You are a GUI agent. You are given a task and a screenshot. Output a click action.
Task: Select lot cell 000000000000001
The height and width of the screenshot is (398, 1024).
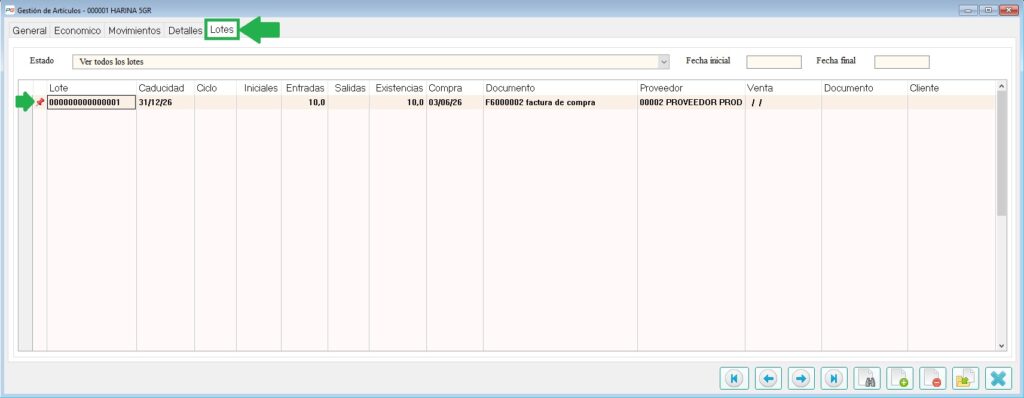tap(91, 103)
